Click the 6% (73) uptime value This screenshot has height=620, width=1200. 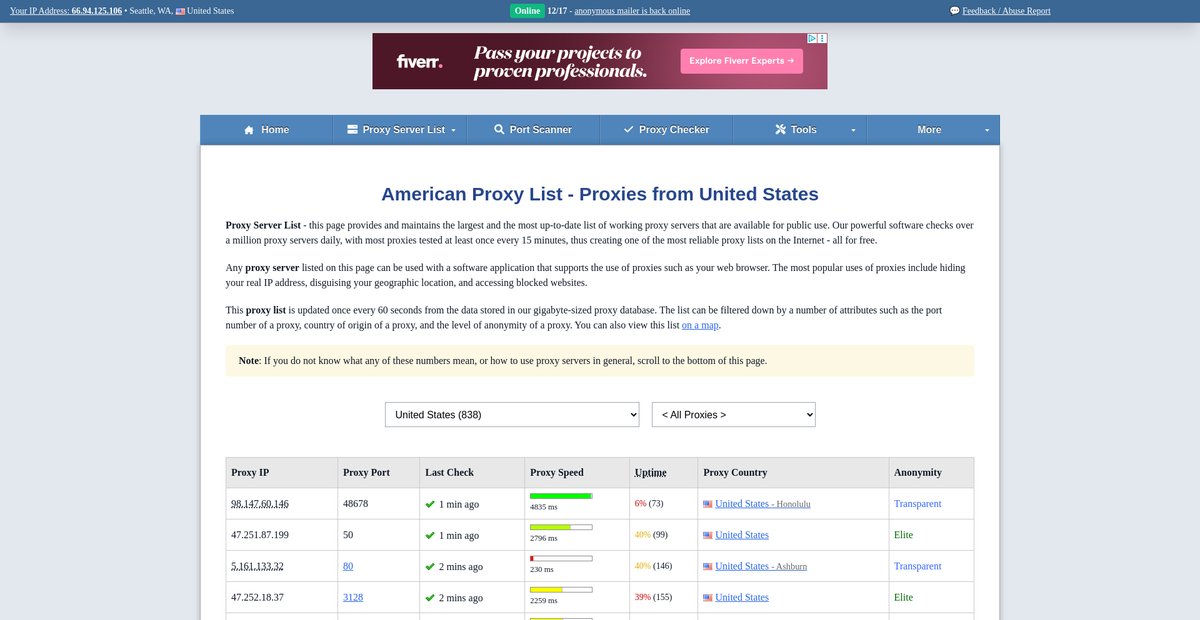(x=649, y=504)
